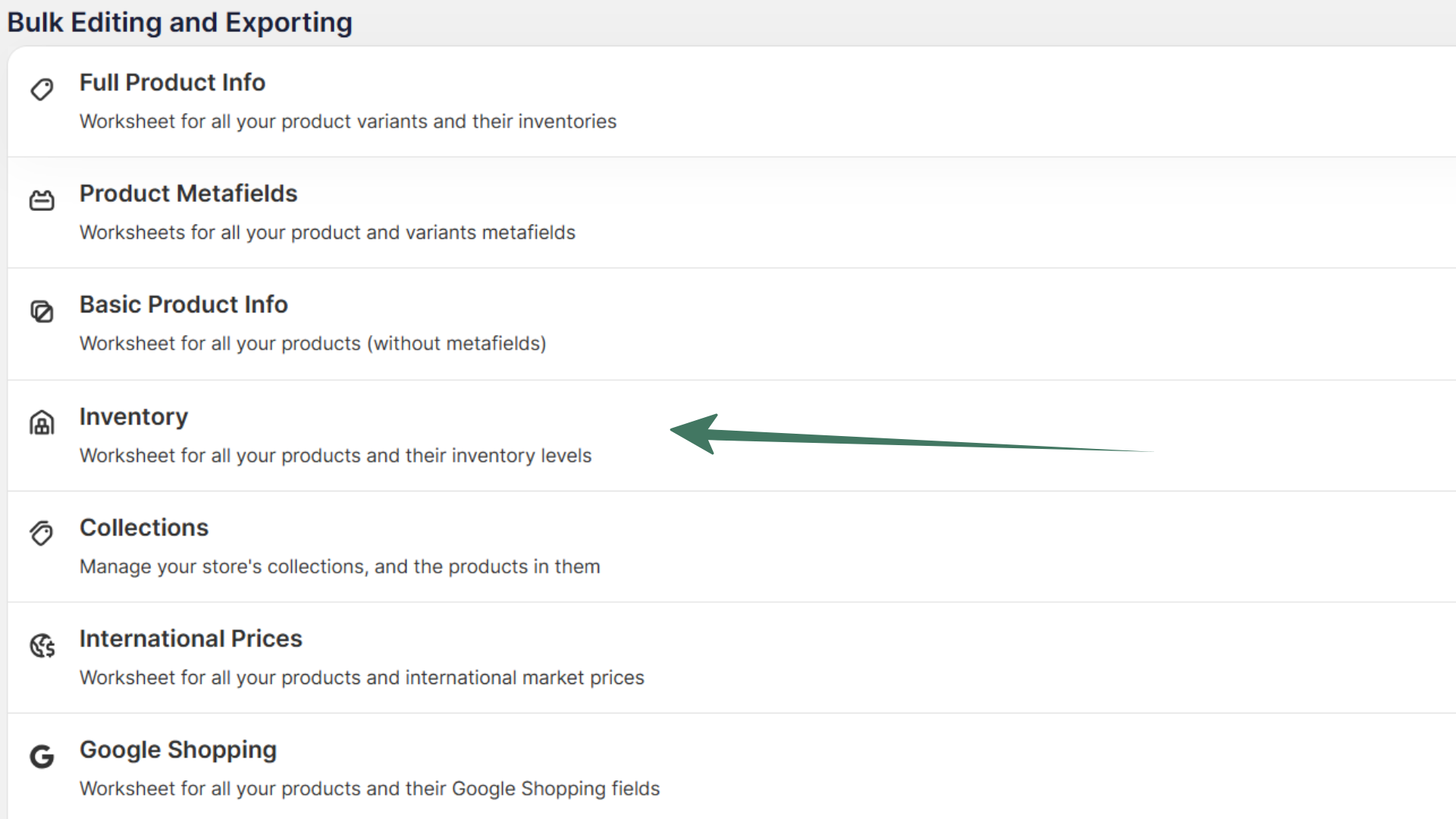Open the Google Shopping worksheet title

coord(178,749)
